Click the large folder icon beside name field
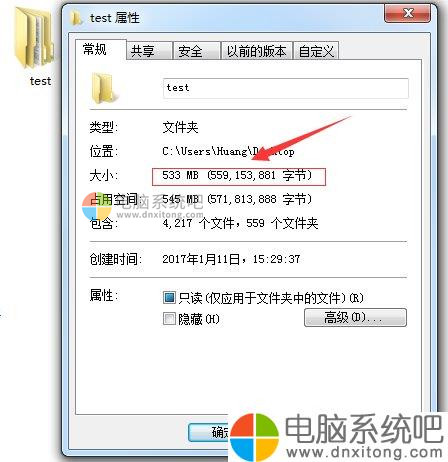448x462 pixels. (104, 88)
